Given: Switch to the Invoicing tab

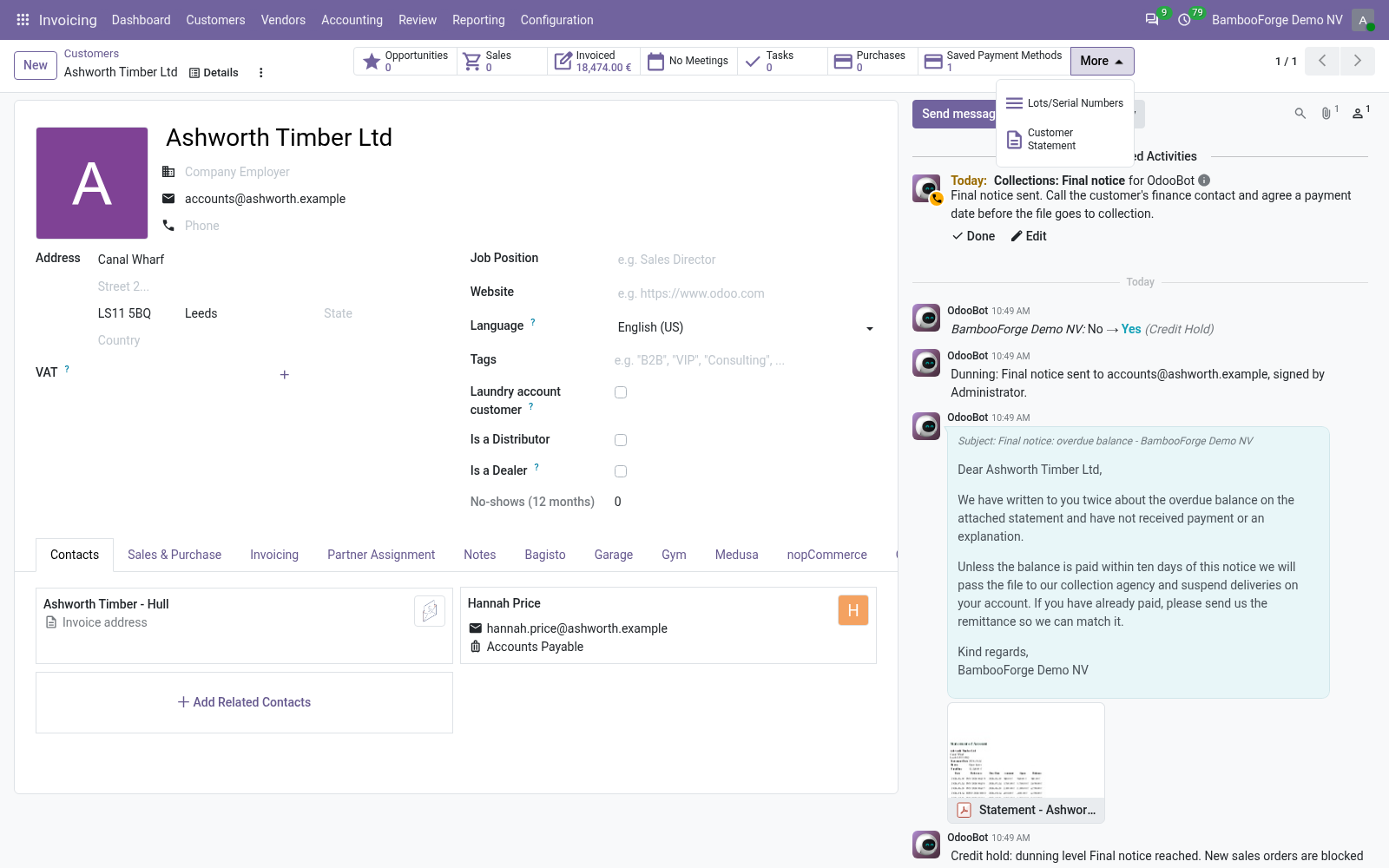Looking at the screenshot, I should point(274,555).
